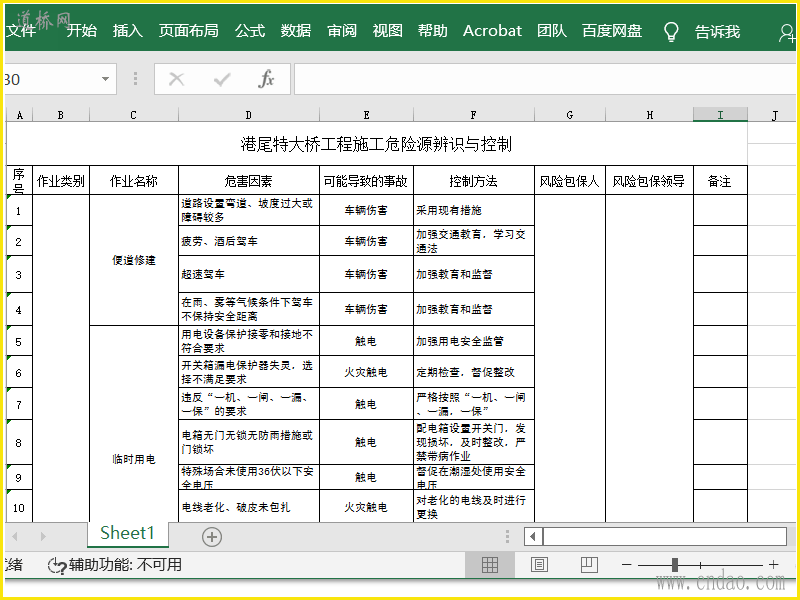Select the 采用现有措施 cell
Viewport: 800px width, 600px height.
(x=474, y=210)
